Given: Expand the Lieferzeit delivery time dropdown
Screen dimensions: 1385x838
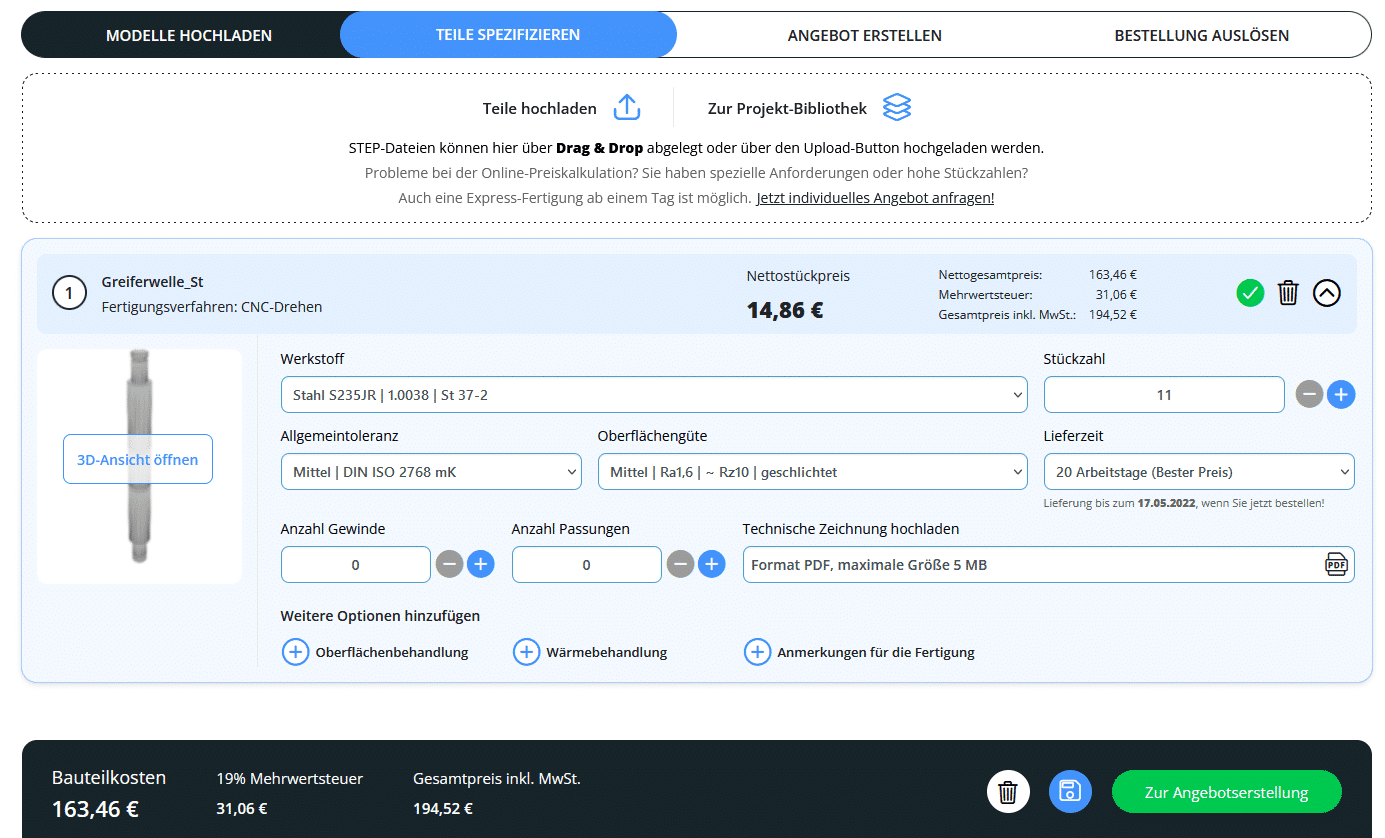Looking at the screenshot, I should click(1198, 472).
